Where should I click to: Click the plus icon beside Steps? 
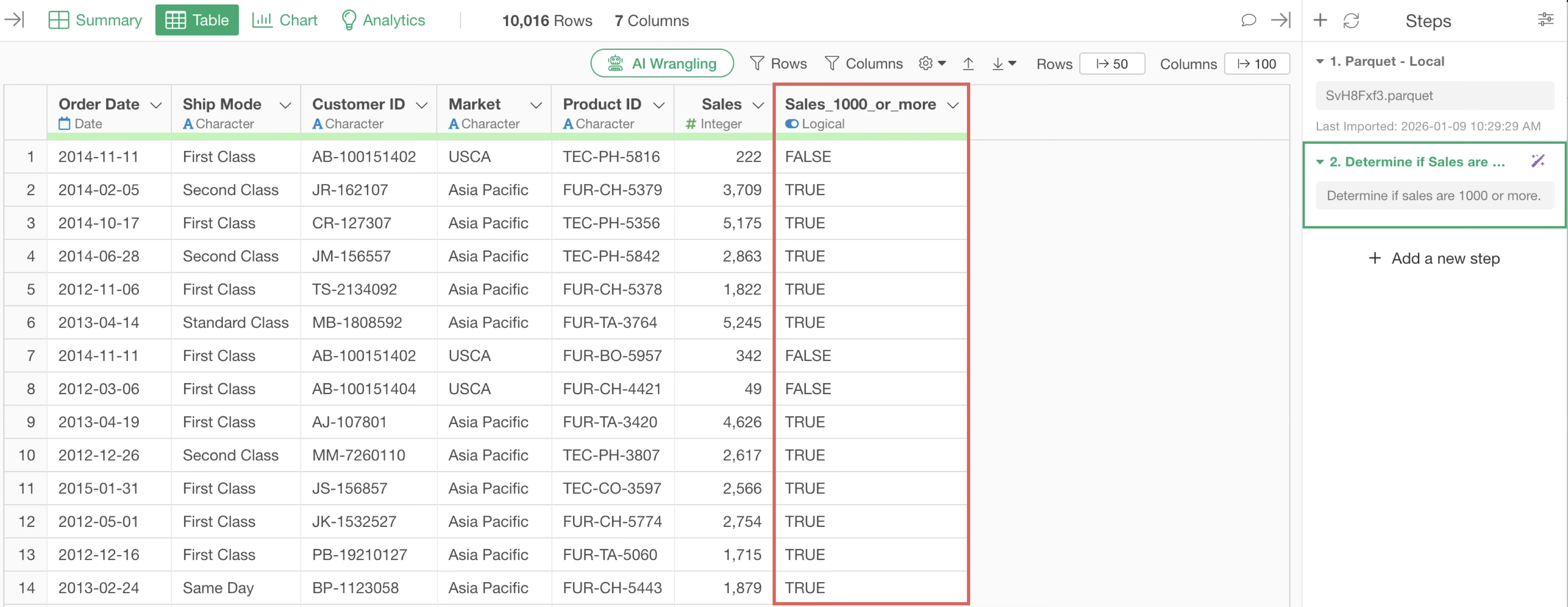[x=1320, y=20]
